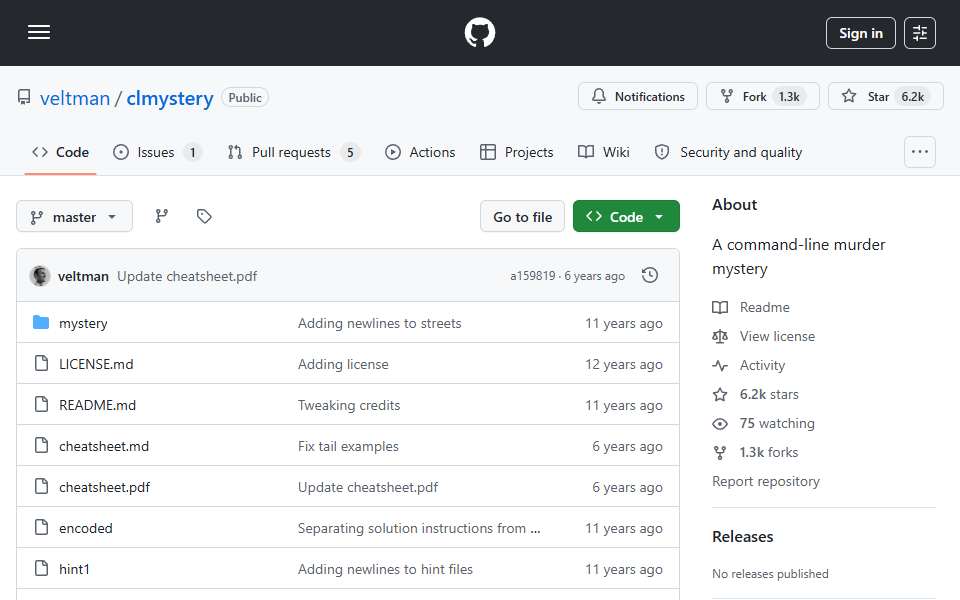Switch to the Code tab
Screen dimensions: 960x600
(x=60, y=152)
